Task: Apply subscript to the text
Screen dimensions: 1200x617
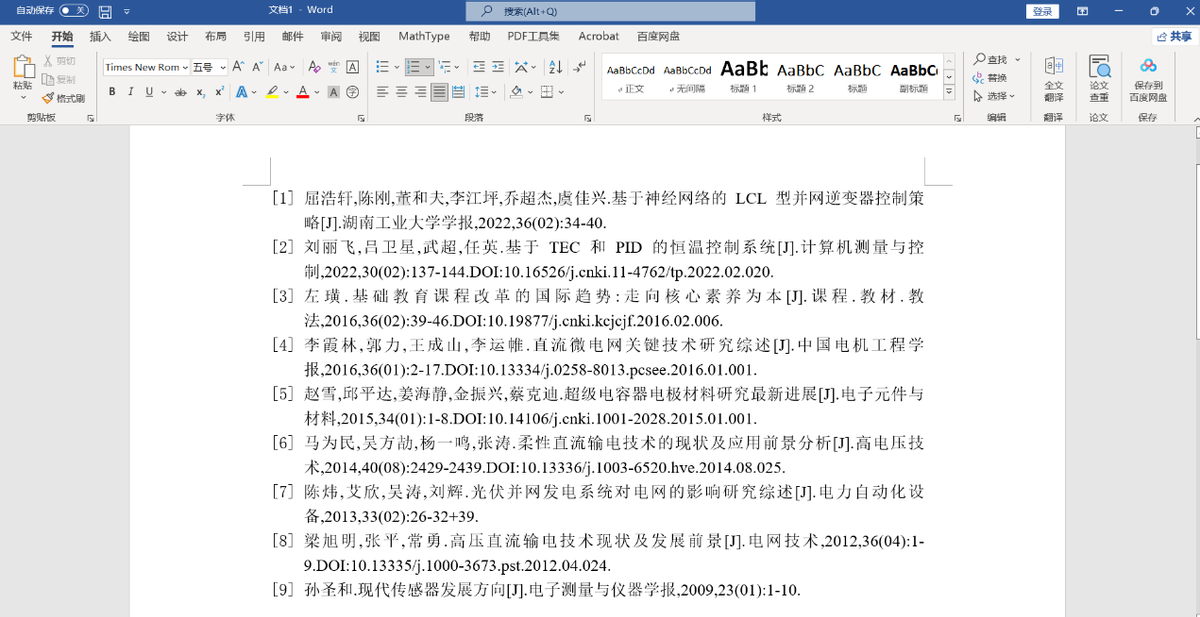Action: [x=201, y=92]
